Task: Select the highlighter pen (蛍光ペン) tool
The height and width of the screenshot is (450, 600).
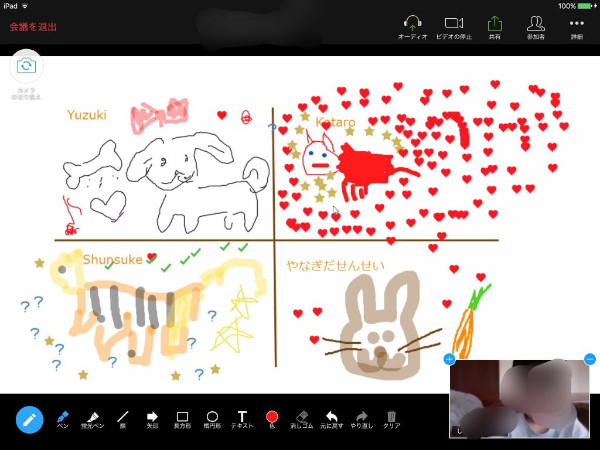Action: (x=93, y=417)
